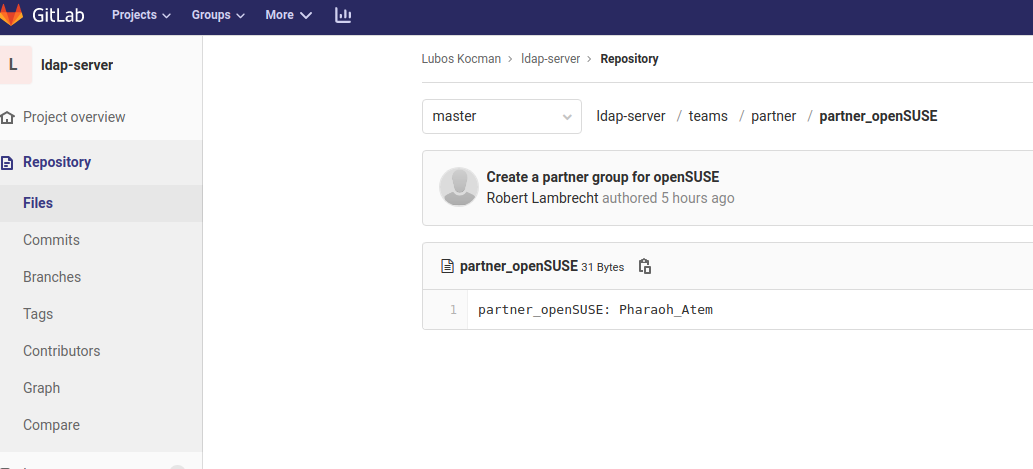This screenshot has width=1033, height=469.
Task: Click the ldap-server project avatar letter L
Action: point(14,65)
